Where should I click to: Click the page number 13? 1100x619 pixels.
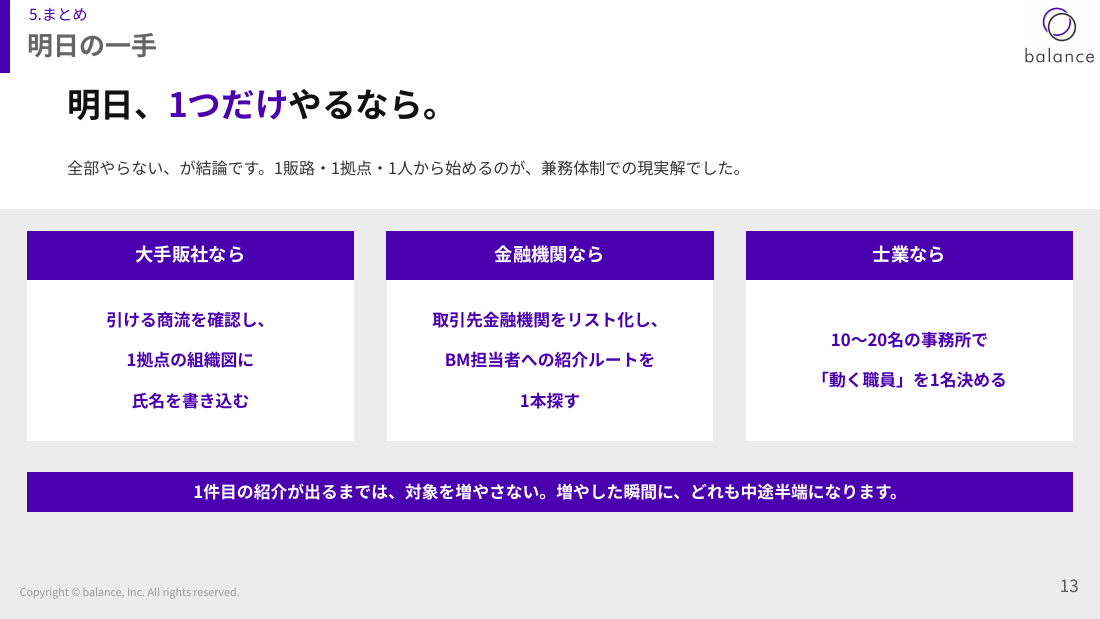pyautogui.click(x=1069, y=586)
